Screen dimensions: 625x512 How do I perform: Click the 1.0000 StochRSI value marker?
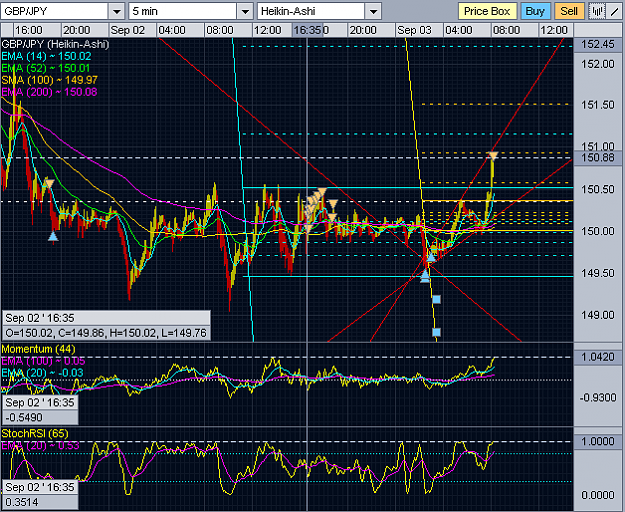598,441
